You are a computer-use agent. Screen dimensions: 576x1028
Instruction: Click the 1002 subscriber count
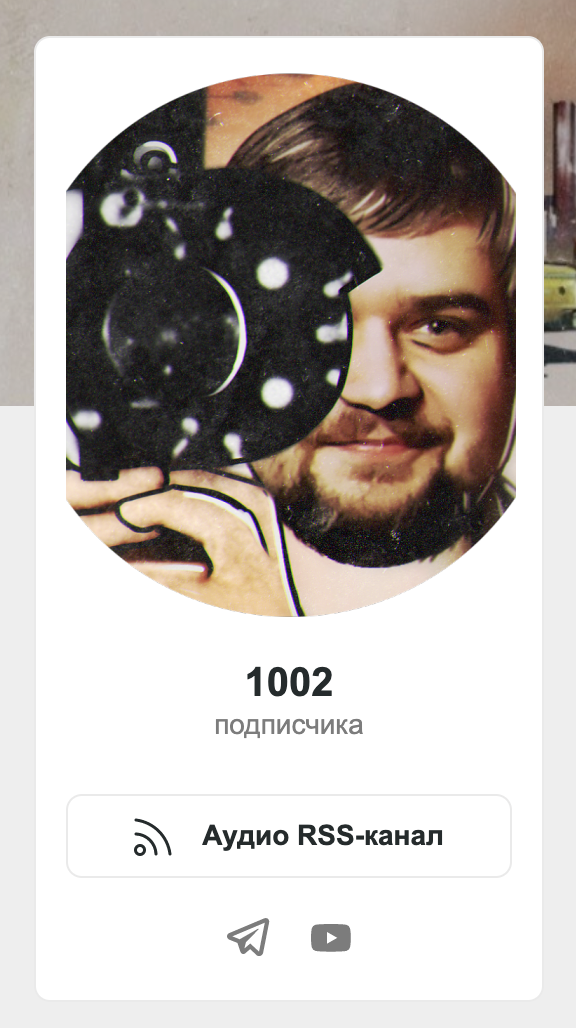tap(289, 682)
